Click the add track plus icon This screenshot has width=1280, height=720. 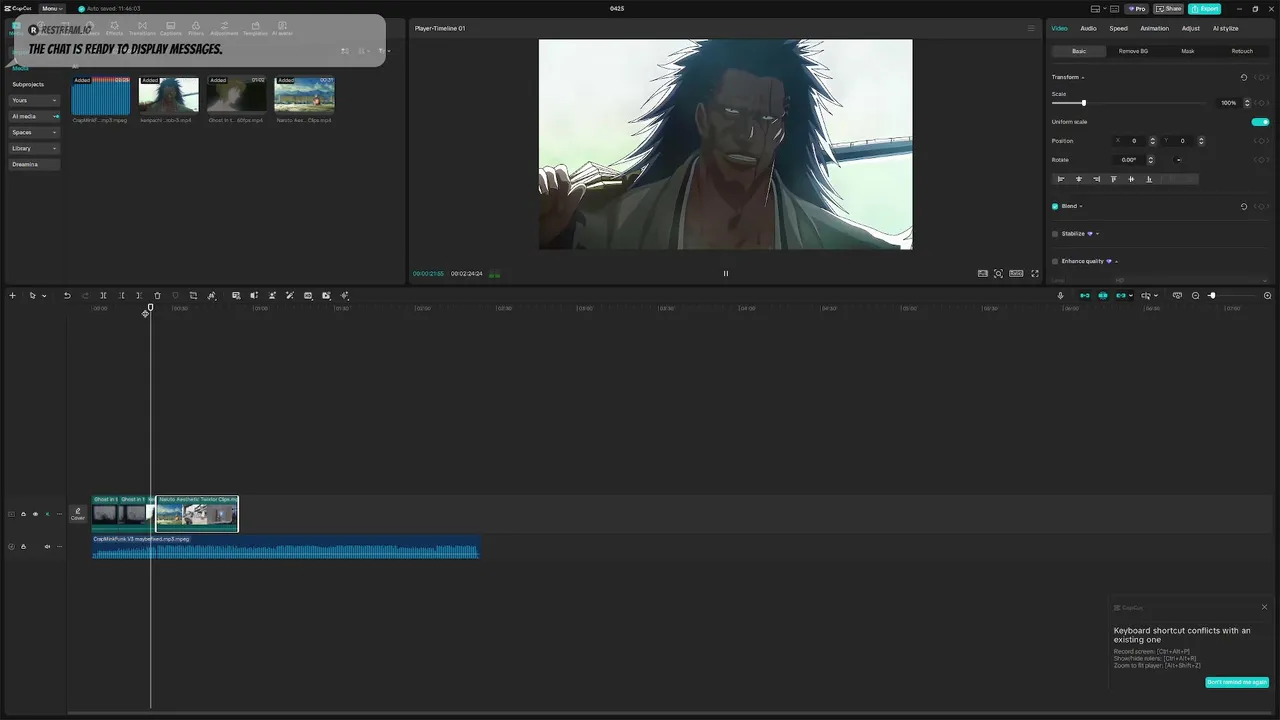(x=12, y=296)
